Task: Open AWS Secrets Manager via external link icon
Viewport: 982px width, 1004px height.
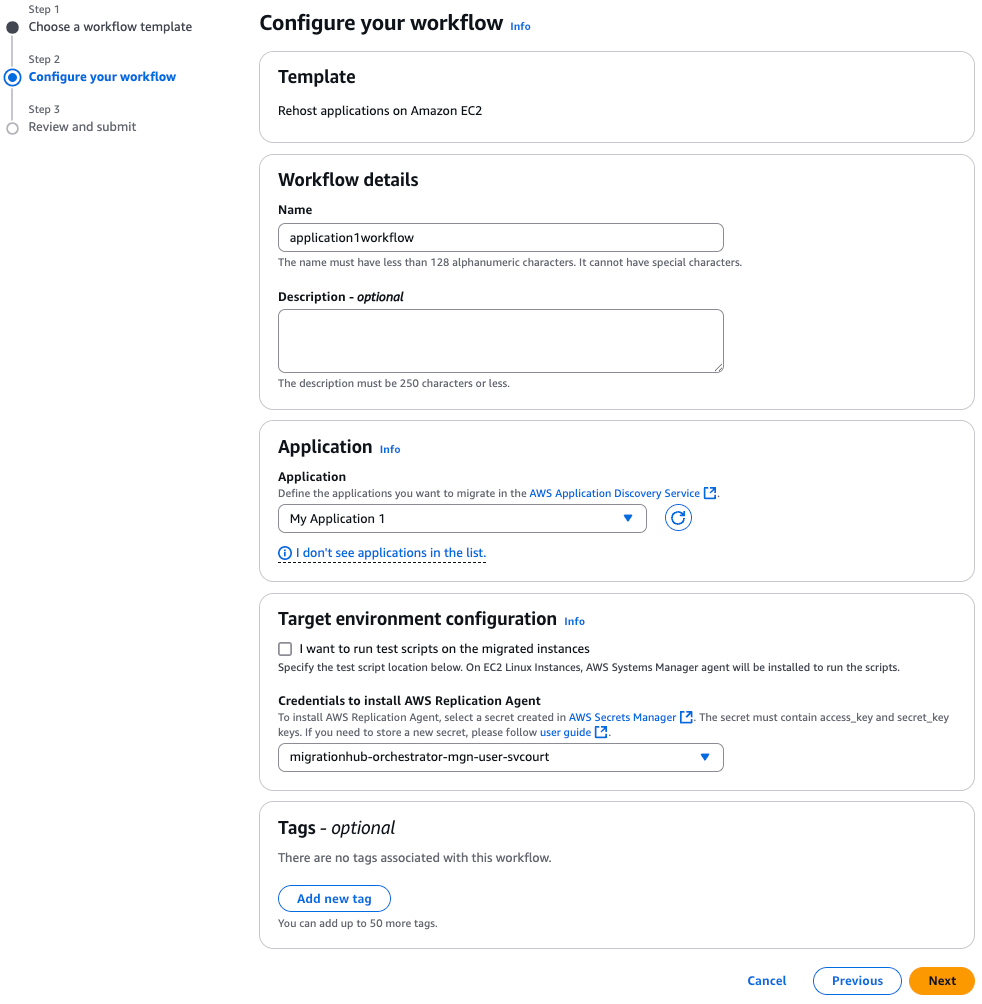Action: tap(687, 716)
